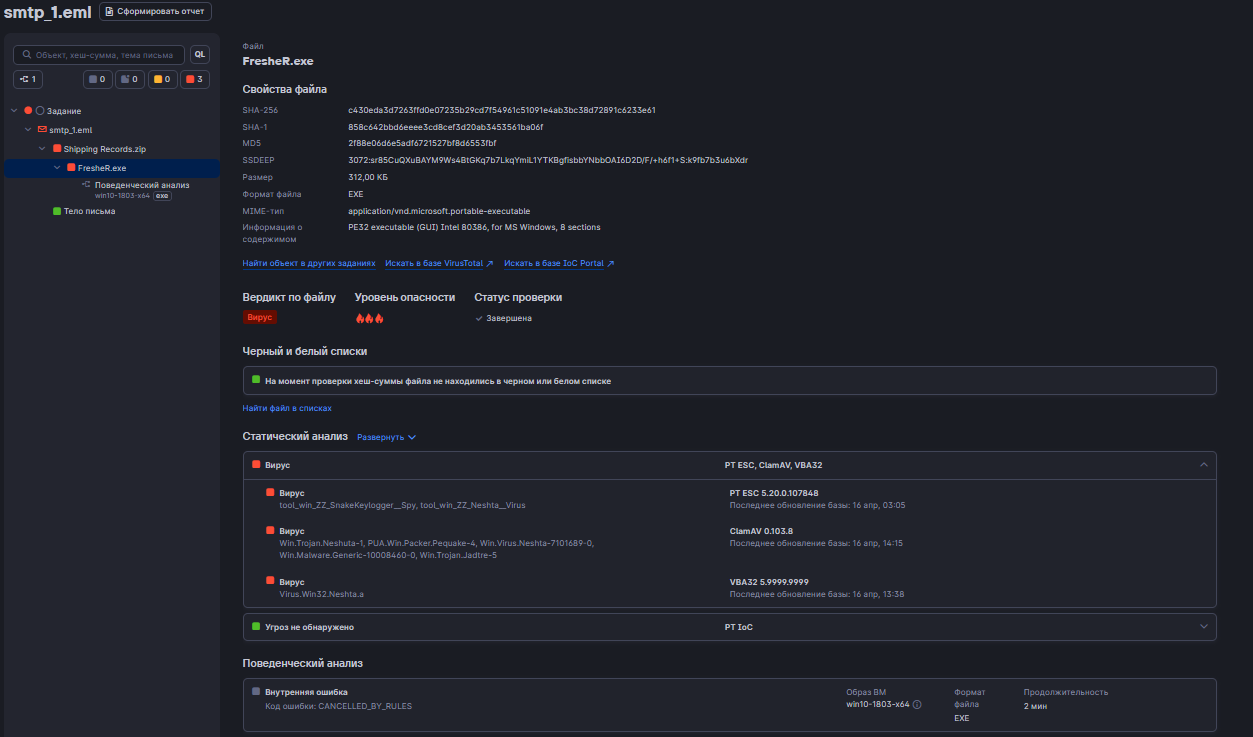The width and height of the screenshot is (1253, 737).
Task: Select Тело письма tree item
Action: point(90,211)
